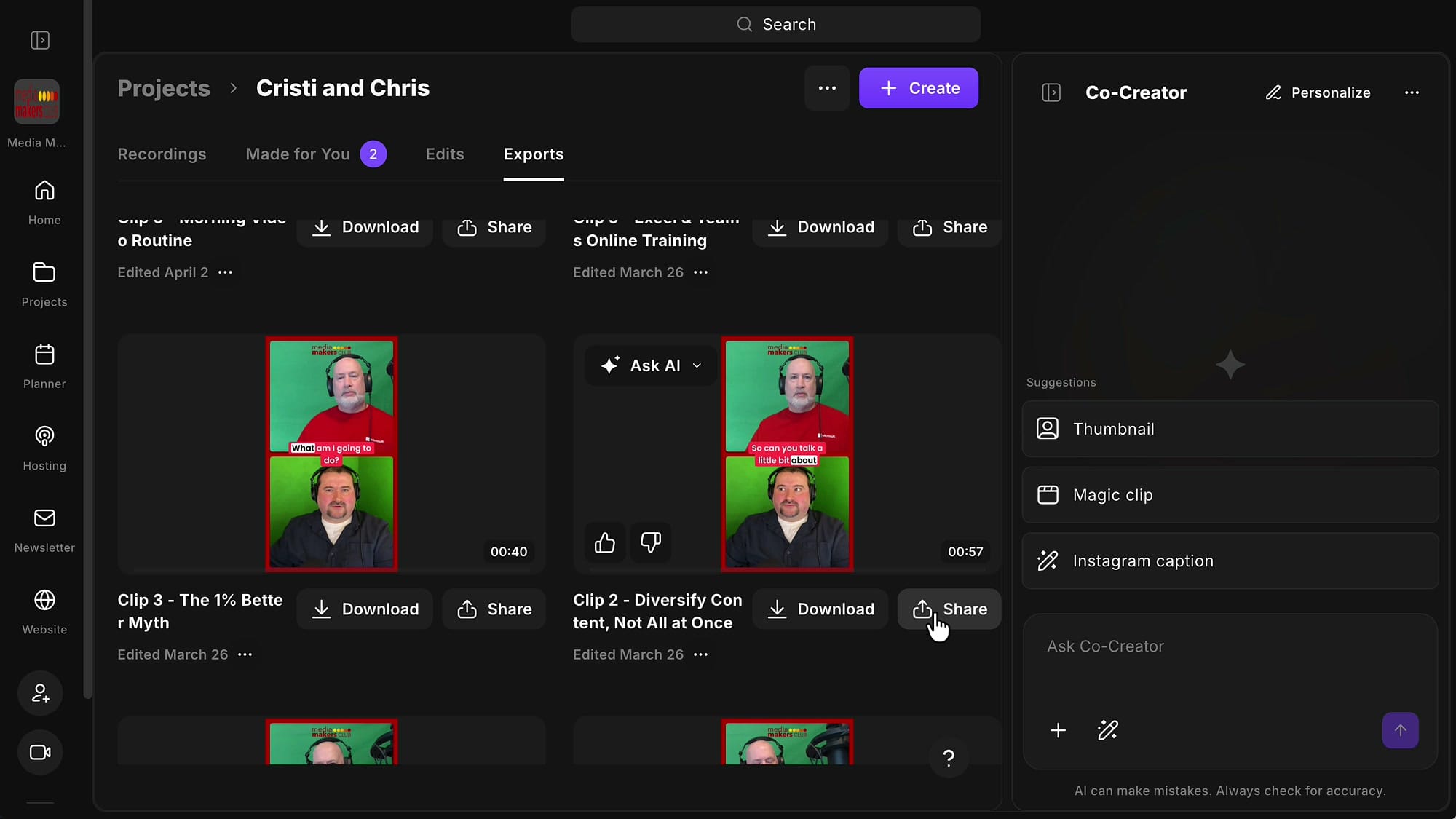Click the magic wand icon in Co-Creator input
This screenshot has height=819, width=1456.
[1108, 730]
